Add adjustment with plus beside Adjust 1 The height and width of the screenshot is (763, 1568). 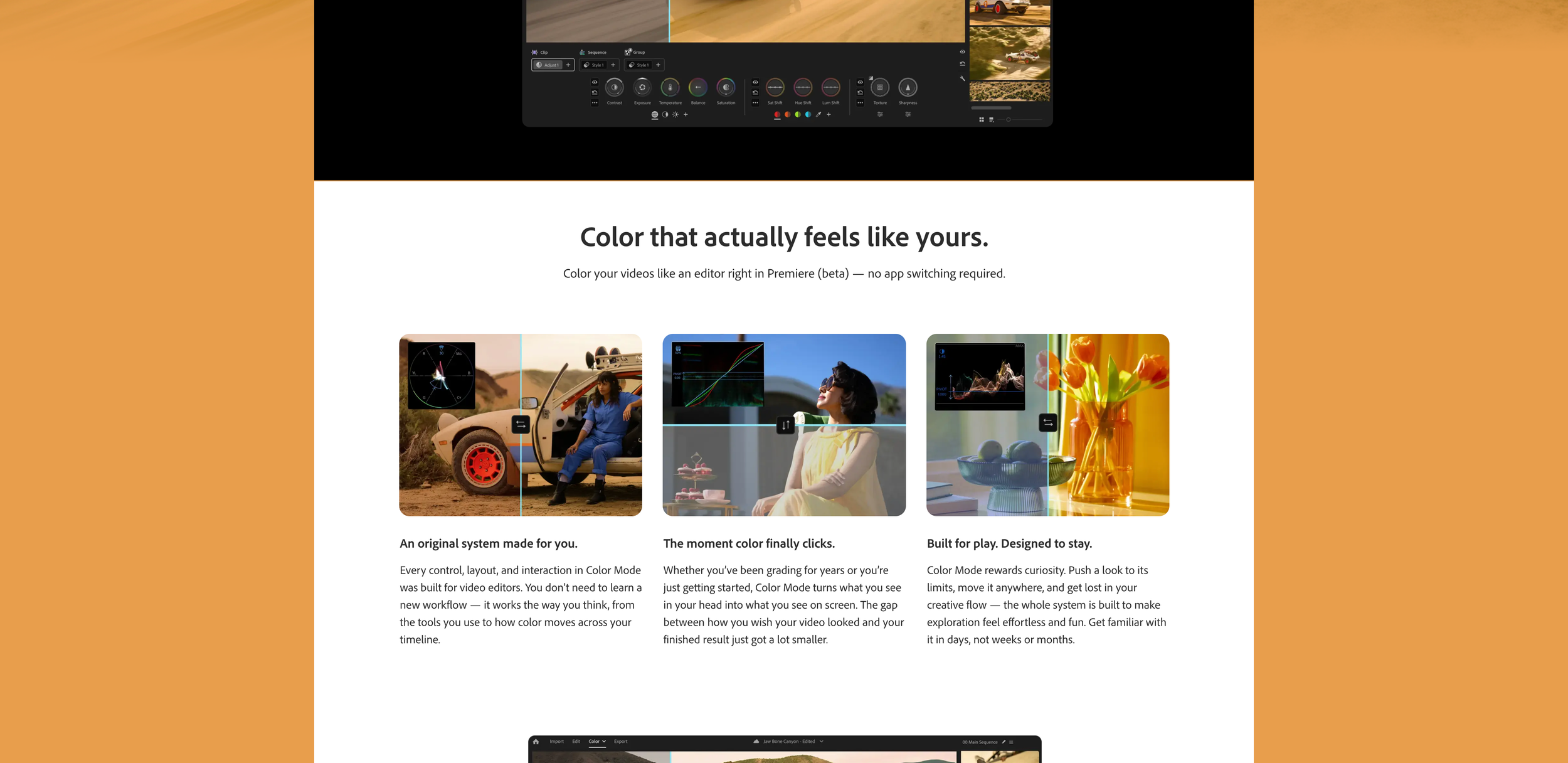click(568, 65)
